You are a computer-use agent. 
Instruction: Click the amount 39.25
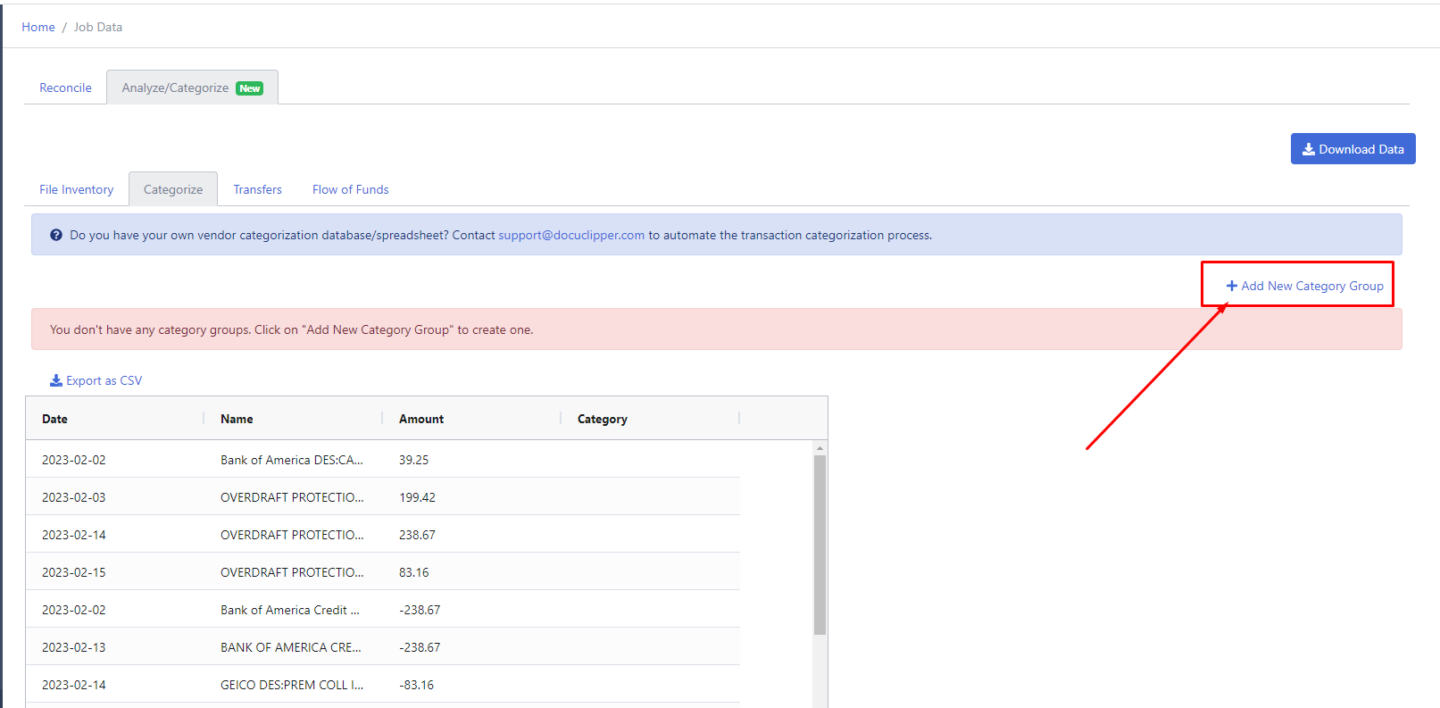click(x=413, y=460)
